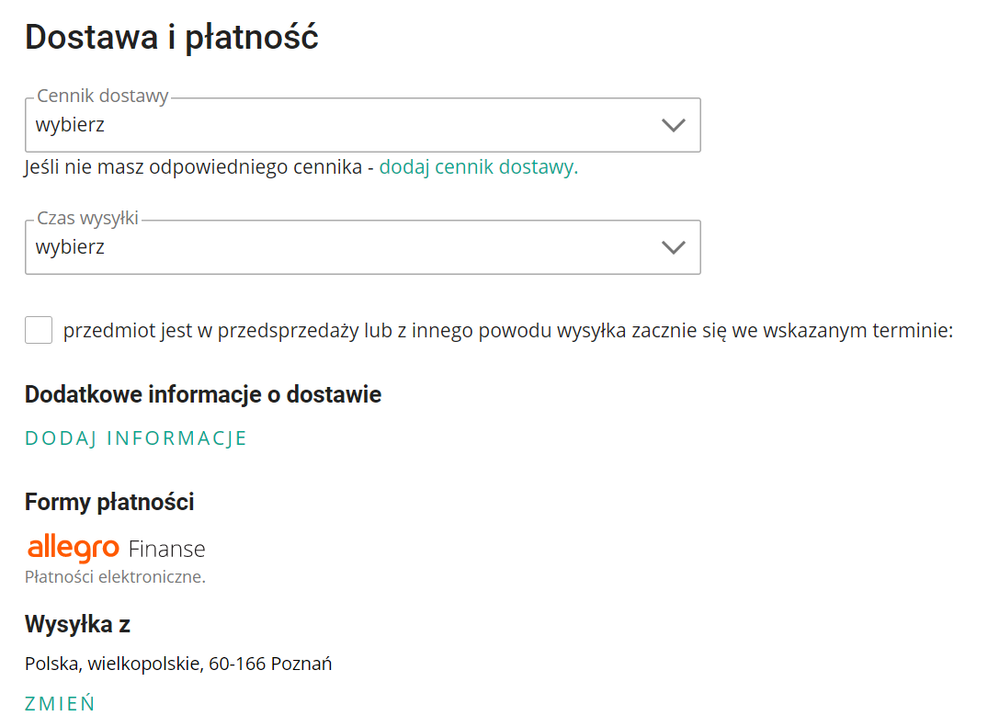Image resolution: width=999 pixels, height=716 pixels.
Task: Select the 'Płatności elektroniczne.' caption
Action: click(x=115, y=577)
